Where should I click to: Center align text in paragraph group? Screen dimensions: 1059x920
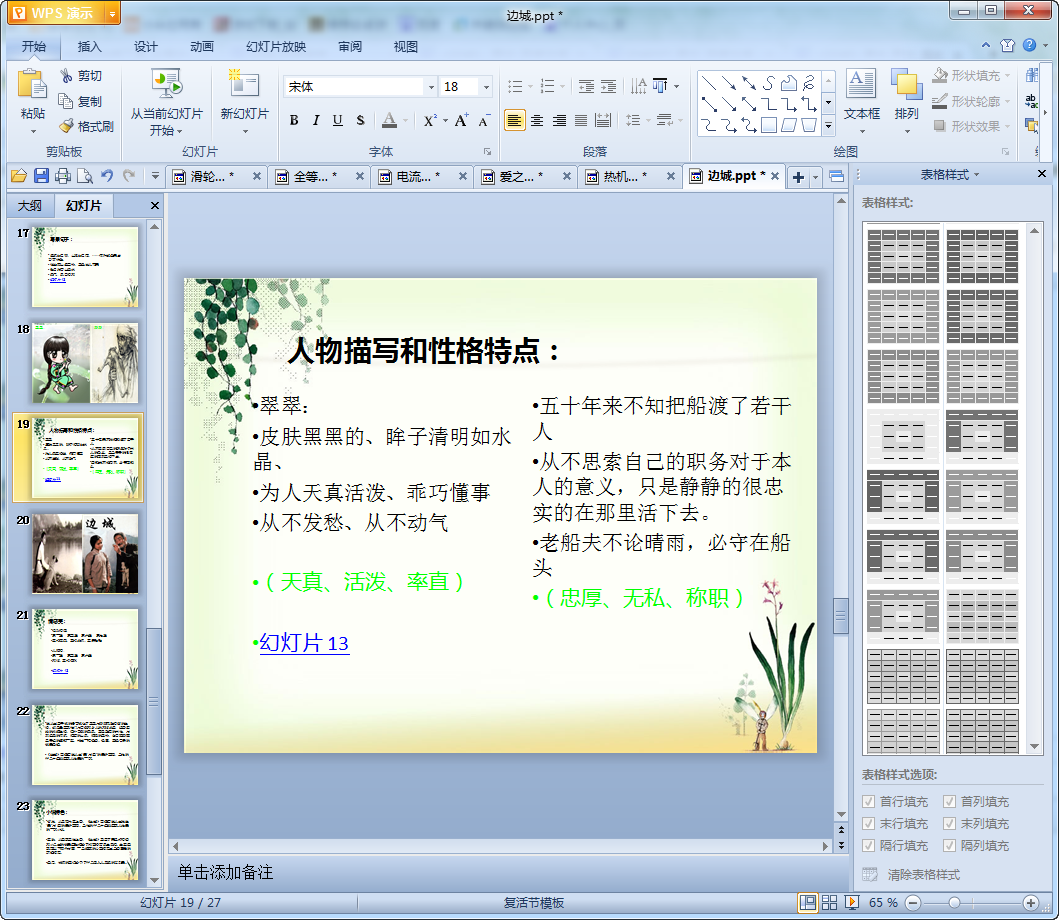click(x=537, y=120)
